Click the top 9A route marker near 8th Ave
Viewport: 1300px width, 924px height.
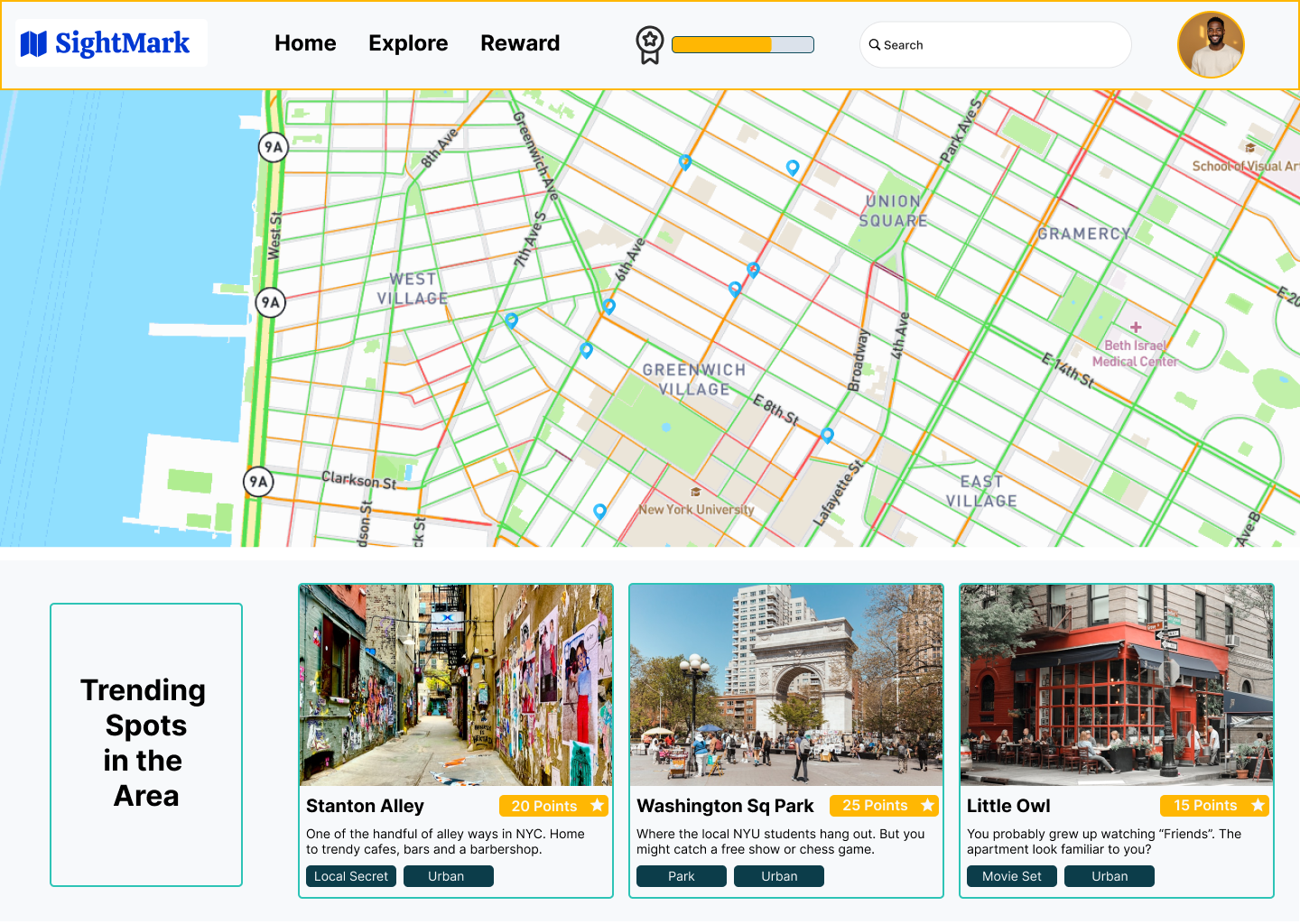274,147
